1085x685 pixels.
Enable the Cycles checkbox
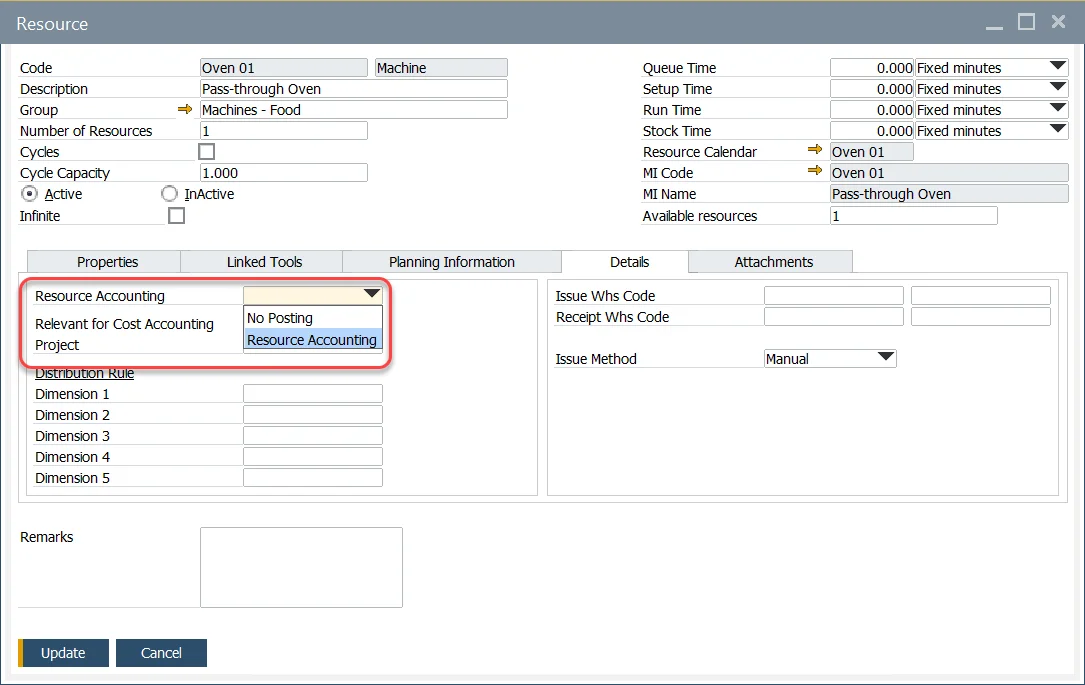206,151
